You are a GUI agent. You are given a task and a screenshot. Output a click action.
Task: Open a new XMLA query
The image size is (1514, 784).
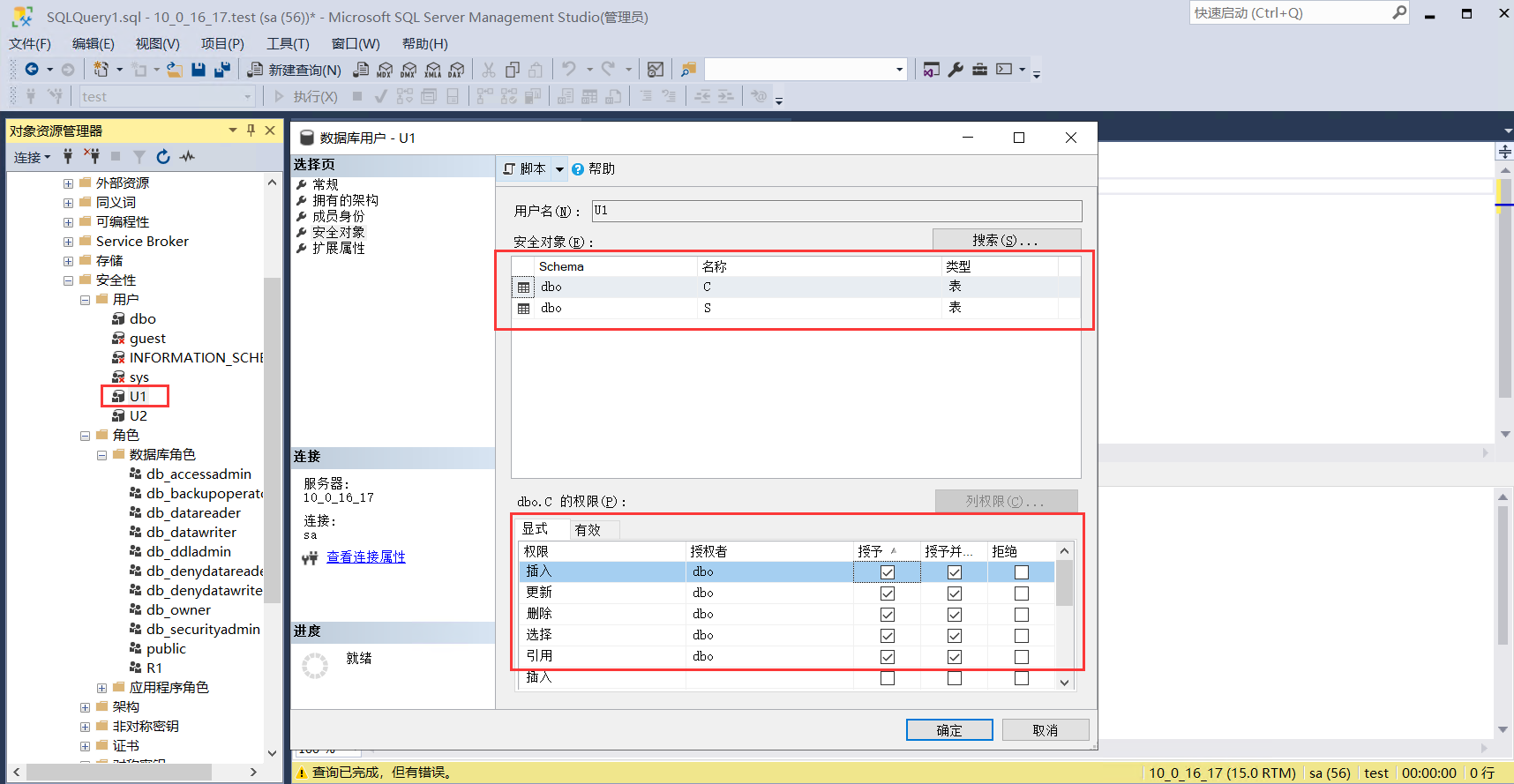click(432, 70)
